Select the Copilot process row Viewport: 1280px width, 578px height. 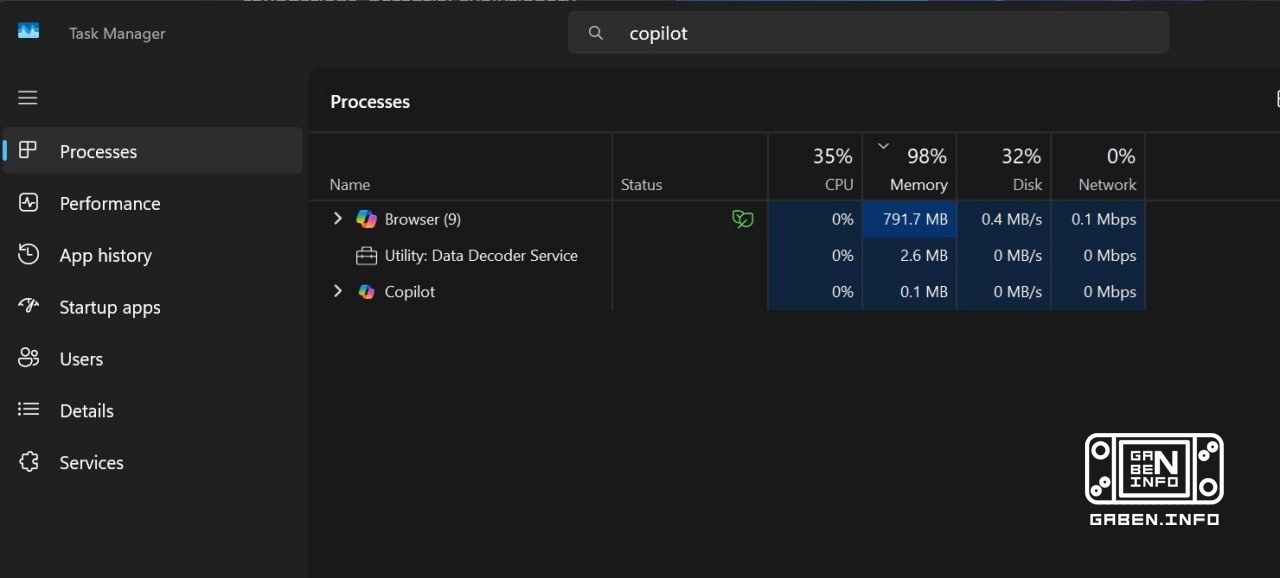727,292
